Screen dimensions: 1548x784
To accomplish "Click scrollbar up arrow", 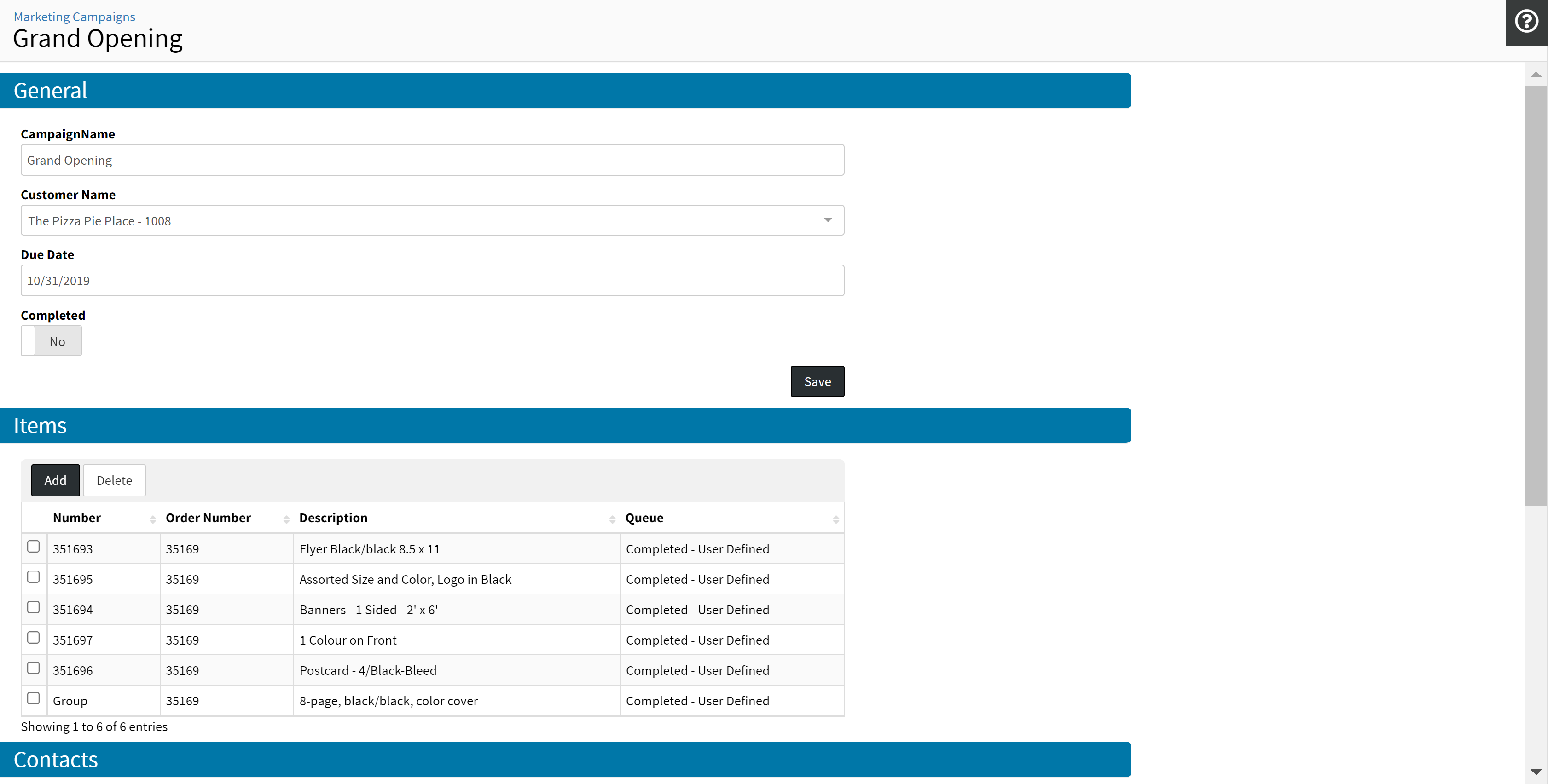I will [x=1536, y=75].
